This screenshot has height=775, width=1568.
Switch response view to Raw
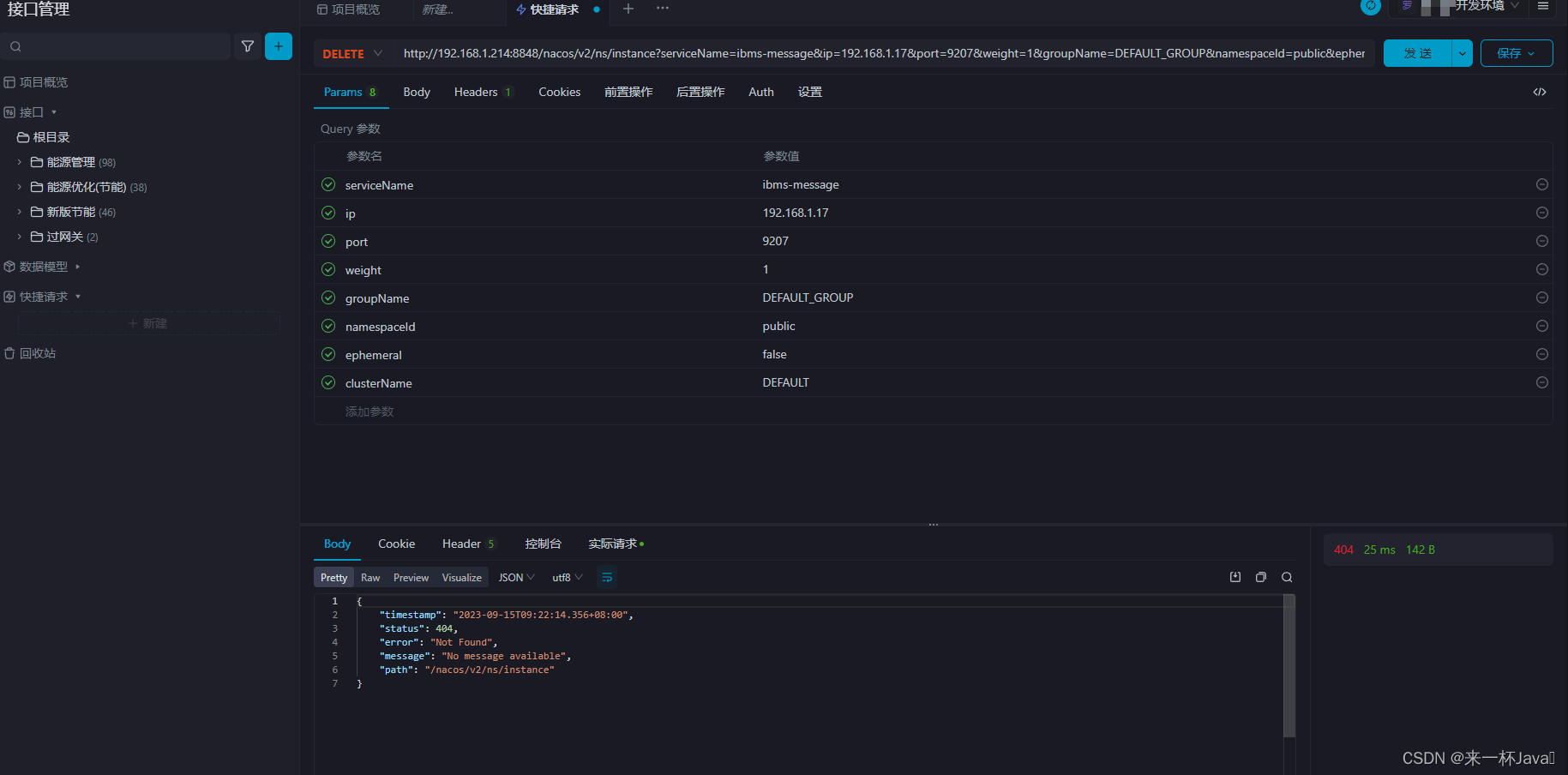(x=370, y=577)
